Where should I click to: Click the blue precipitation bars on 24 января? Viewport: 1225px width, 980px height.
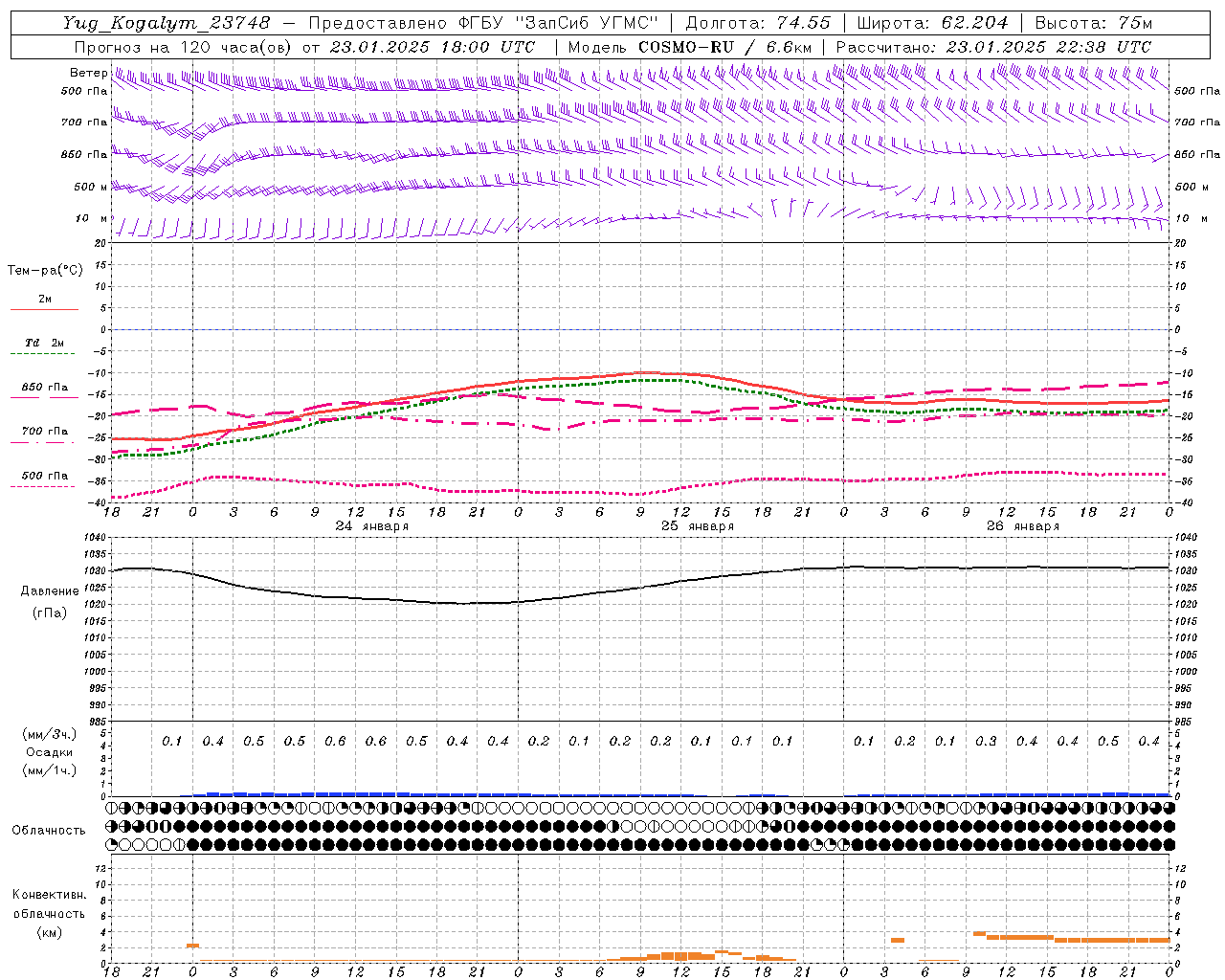pos(354,793)
